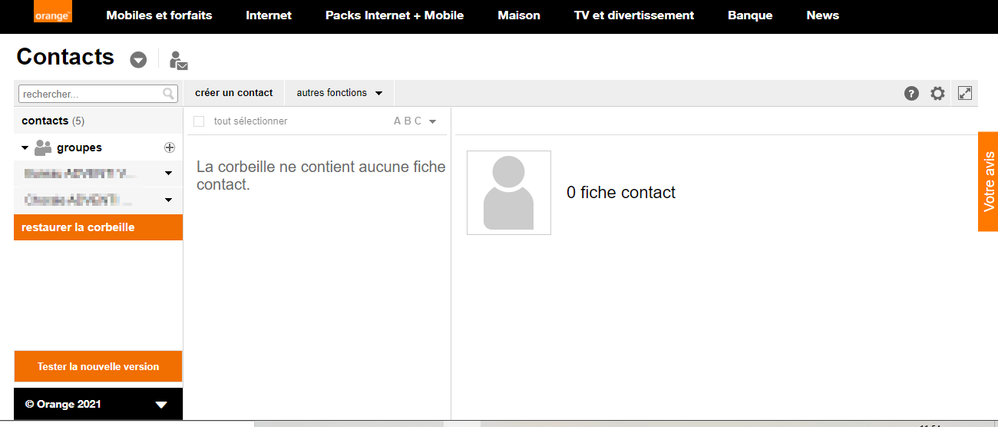Open the help question mark icon
The image size is (998, 427).
(x=911, y=94)
